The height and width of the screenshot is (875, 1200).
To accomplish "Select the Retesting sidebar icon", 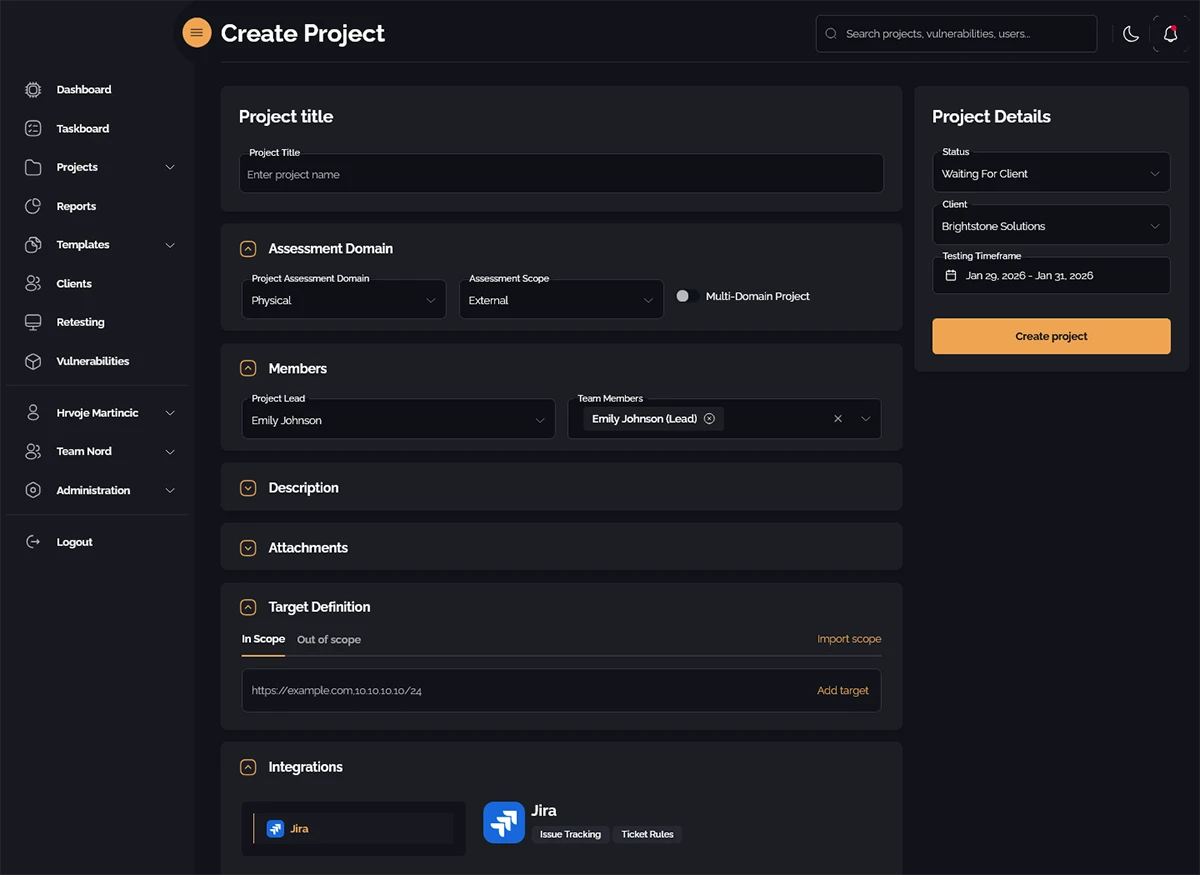I will tap(32, 322).
